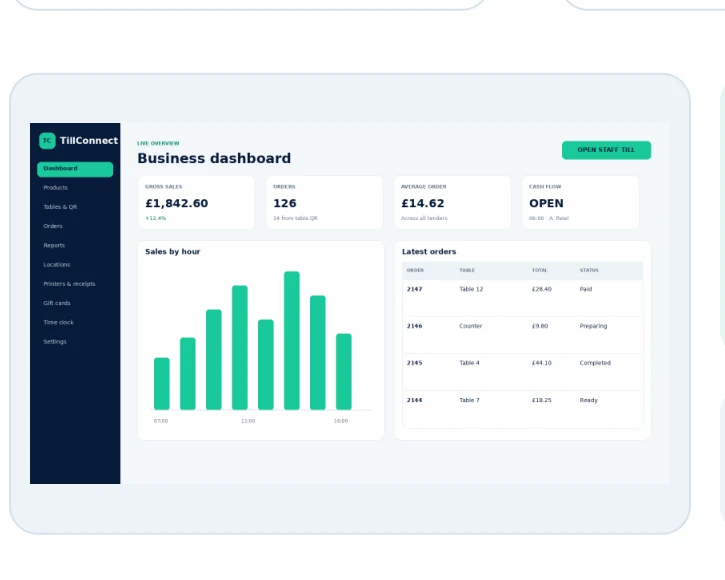Image resolution: width=725 pixels, height=580 pixels.
Task: Click the Sales by hour title
Action: tap(172, 252)
